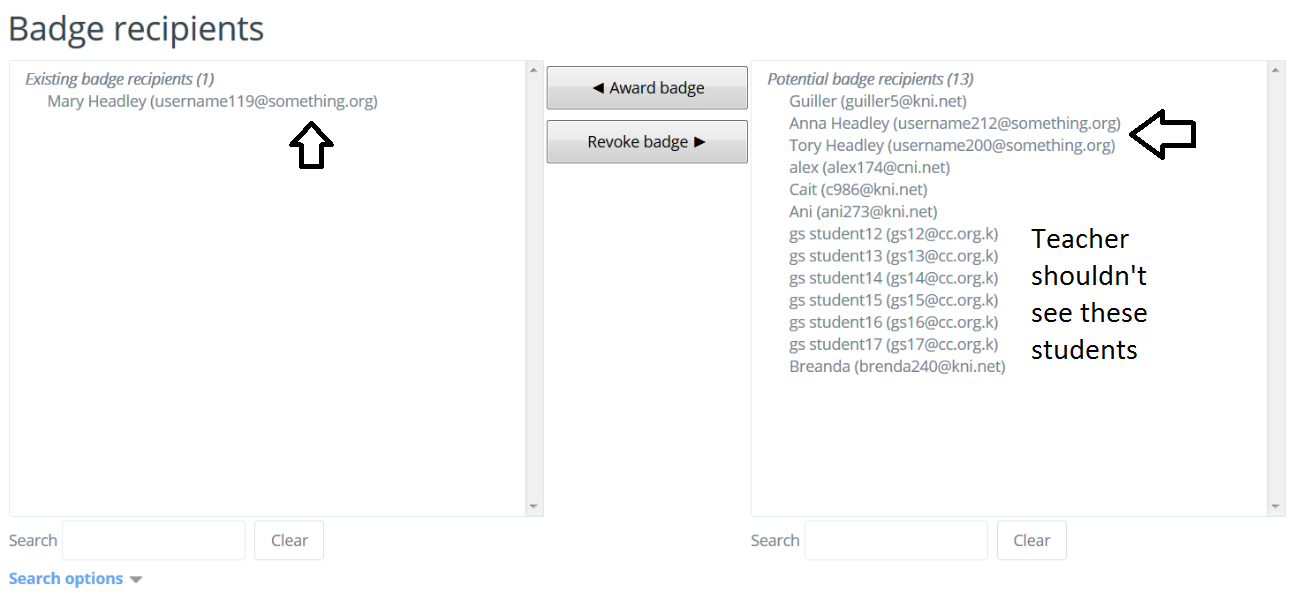Clear the existing recipients search
The image size is (1299, 595).
click(289, 540)
